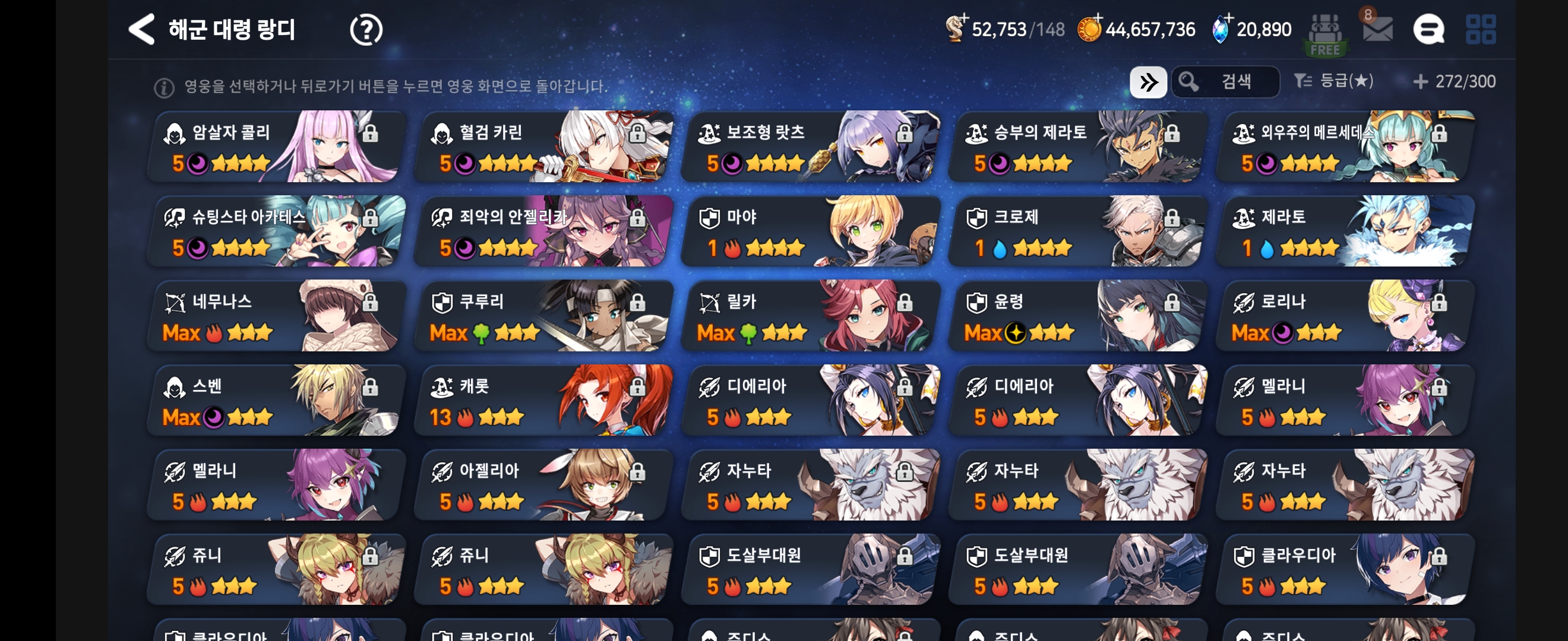Open the question mark help icon

tap(366, 30)
